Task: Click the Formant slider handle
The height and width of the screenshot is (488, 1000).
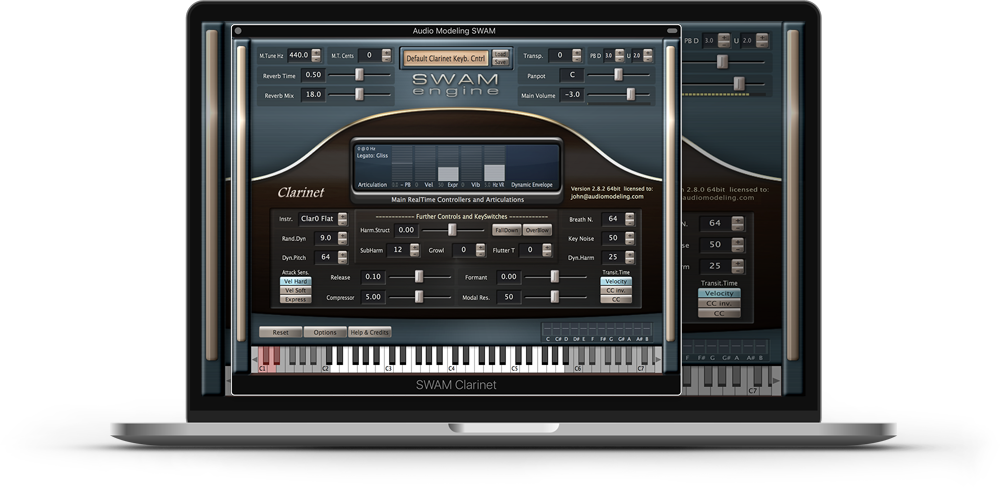Action: (x=555, y=277)
